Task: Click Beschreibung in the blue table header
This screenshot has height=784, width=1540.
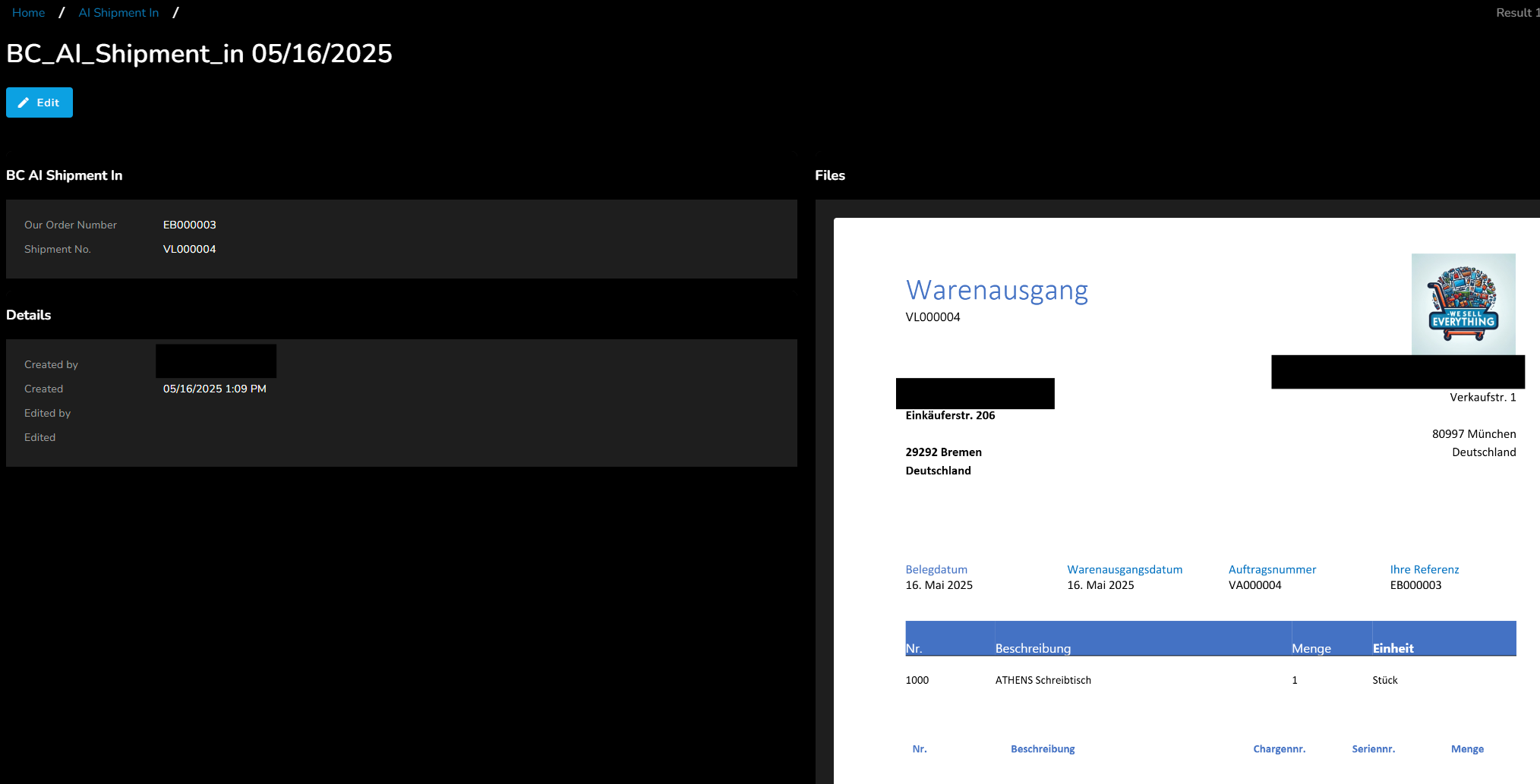Action: pos(1033,648)
